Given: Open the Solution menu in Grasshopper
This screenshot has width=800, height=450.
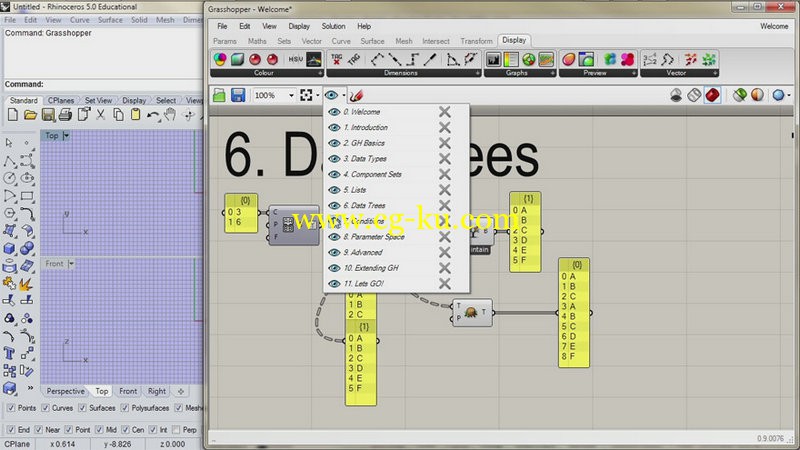Looking at the screenshot, I should pos(333,26).
